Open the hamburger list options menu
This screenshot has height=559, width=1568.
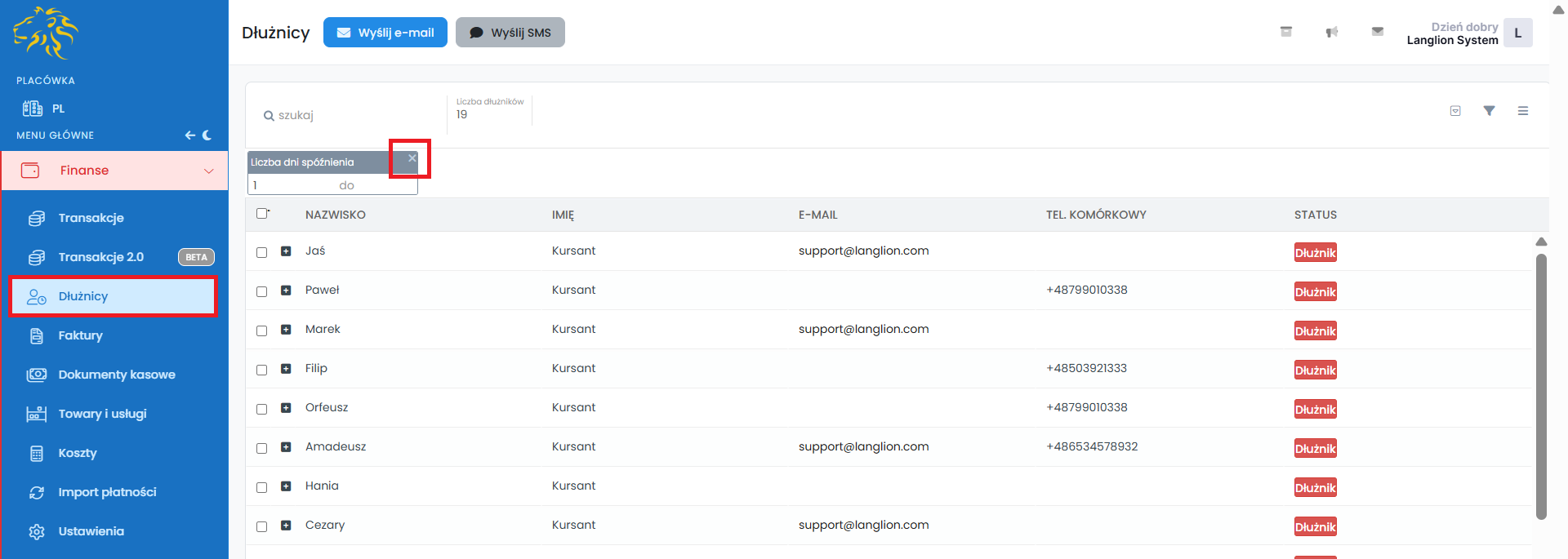[1522, 111]
